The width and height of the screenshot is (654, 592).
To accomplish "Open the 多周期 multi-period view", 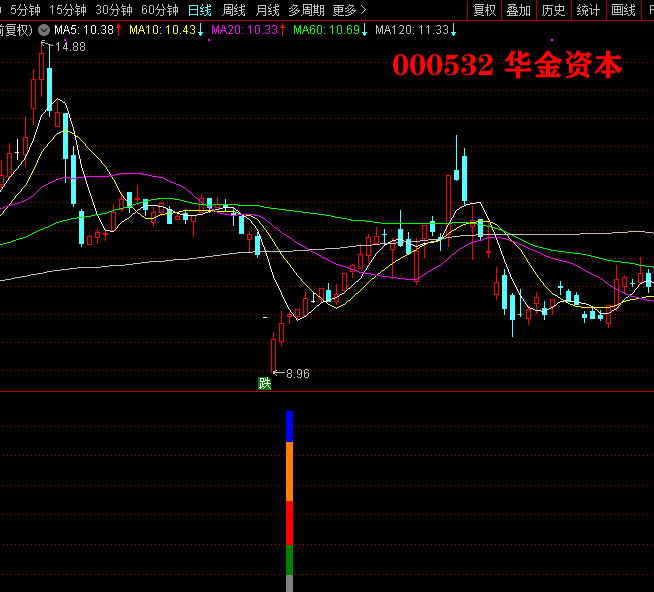I will 306,10.
